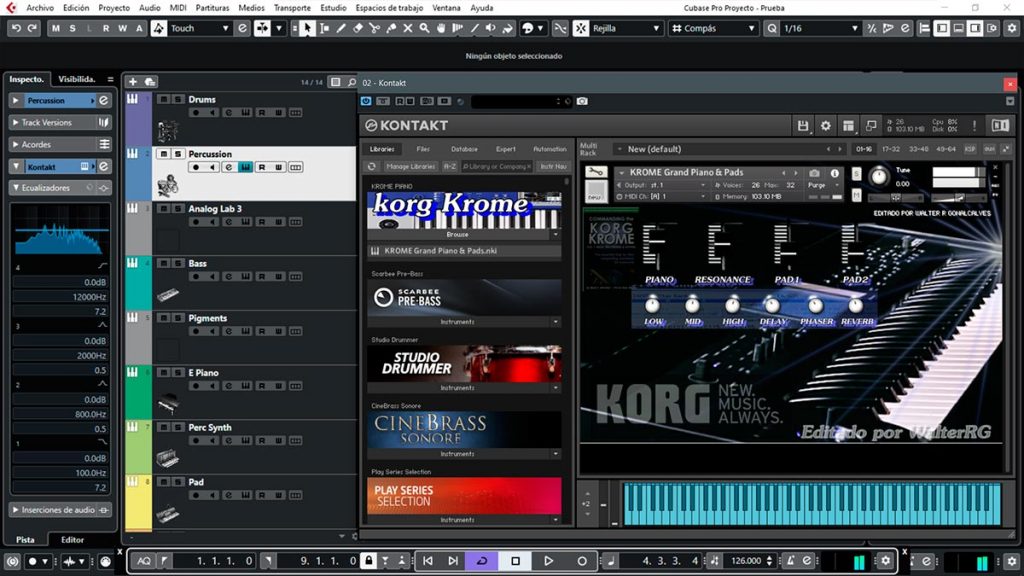1024x576 pixels.
Task: Open the Kontakt save disk menu
Action: tap(803, 125)
